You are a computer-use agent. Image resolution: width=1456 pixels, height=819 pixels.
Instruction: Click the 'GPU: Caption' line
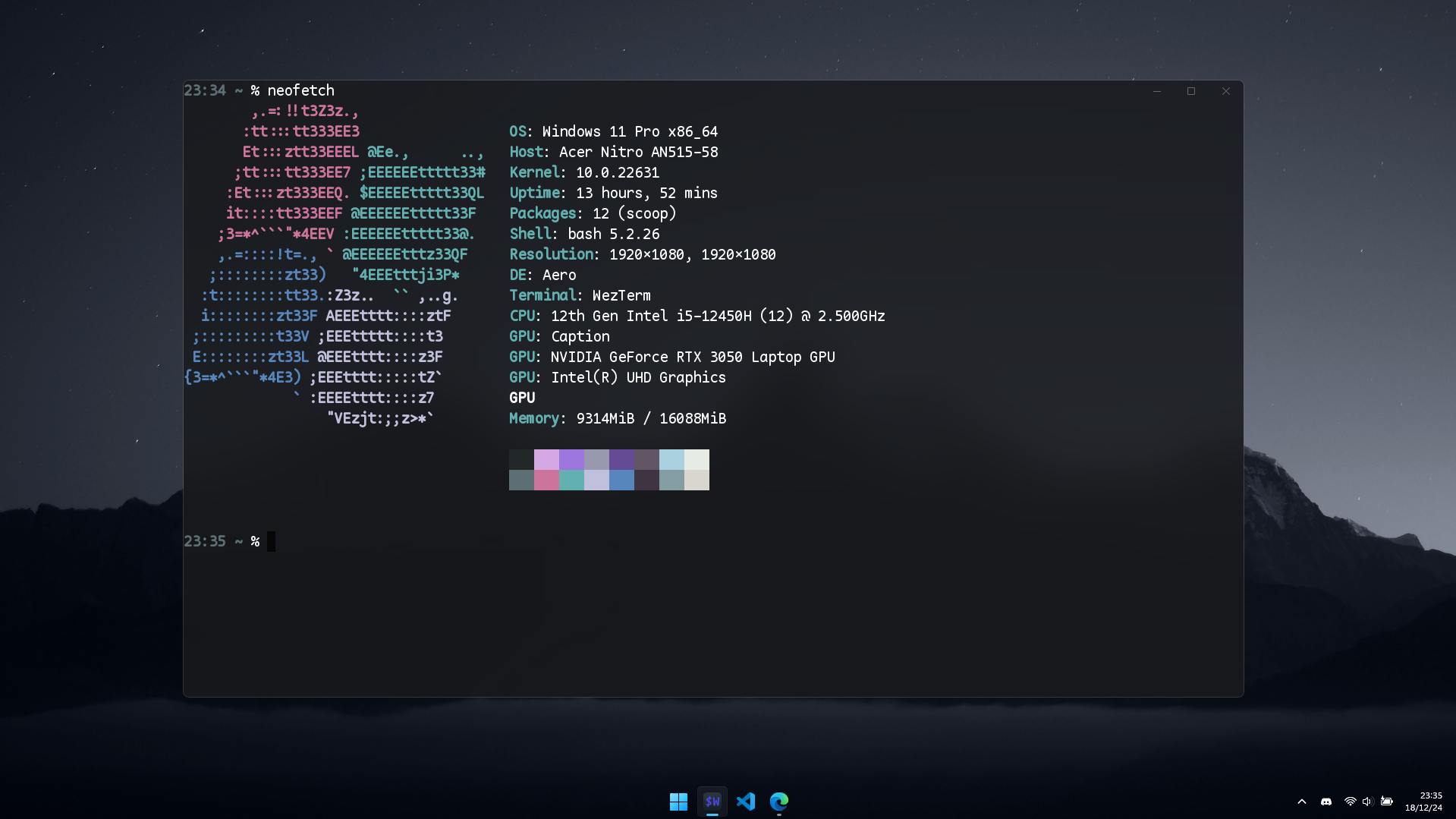pos(559,336)
